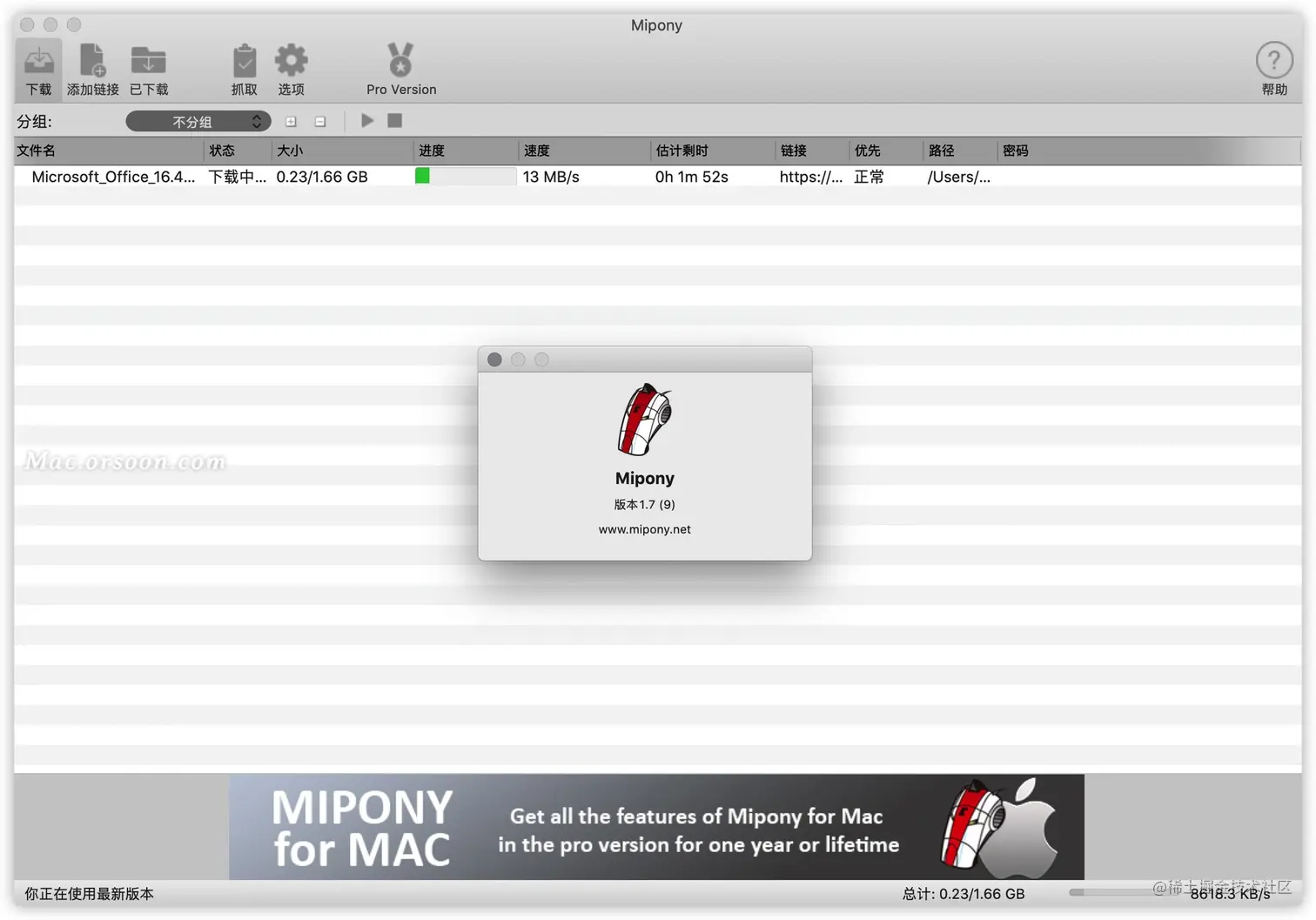This screenshot has width=1316, height=920.
Task: Click the 0.23/1.66 GB size cell in row
Action: pyautogui.click(x=322, y=177)
